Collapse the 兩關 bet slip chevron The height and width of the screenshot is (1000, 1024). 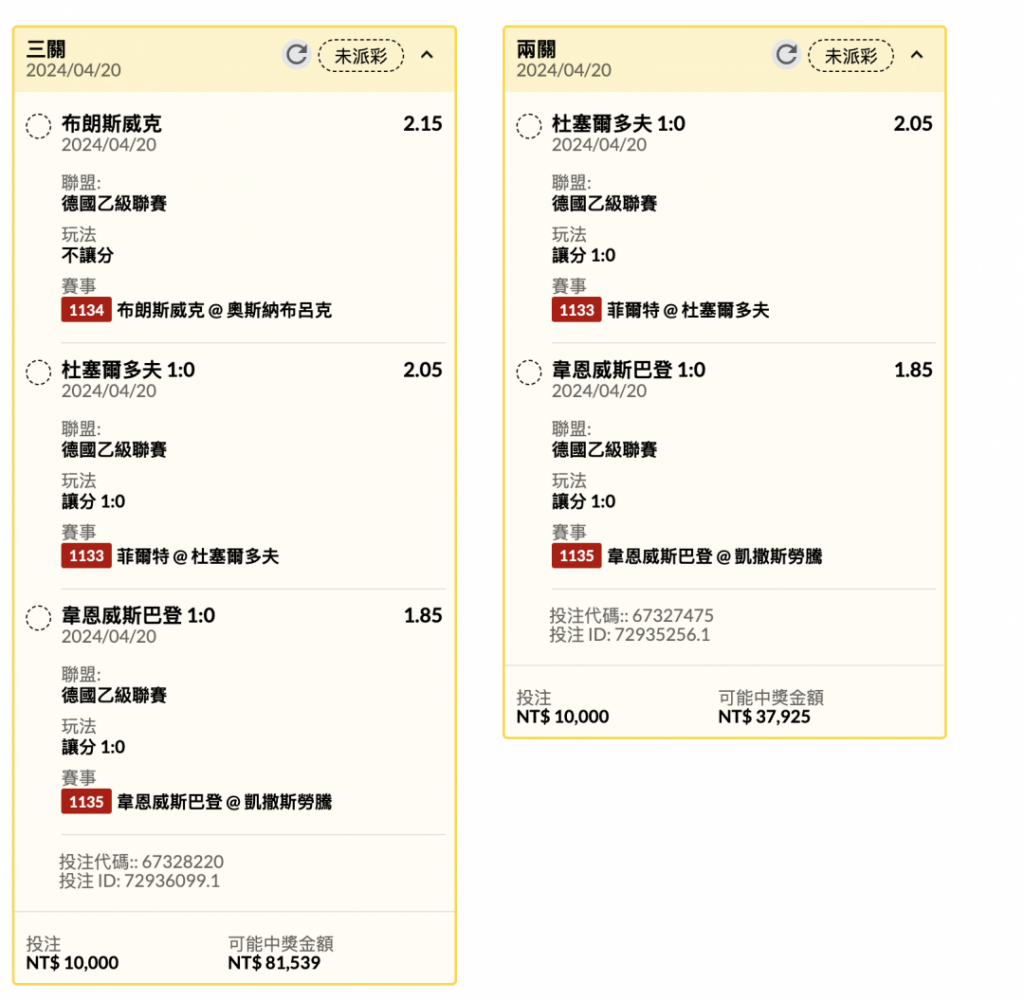tap(917, 55)
